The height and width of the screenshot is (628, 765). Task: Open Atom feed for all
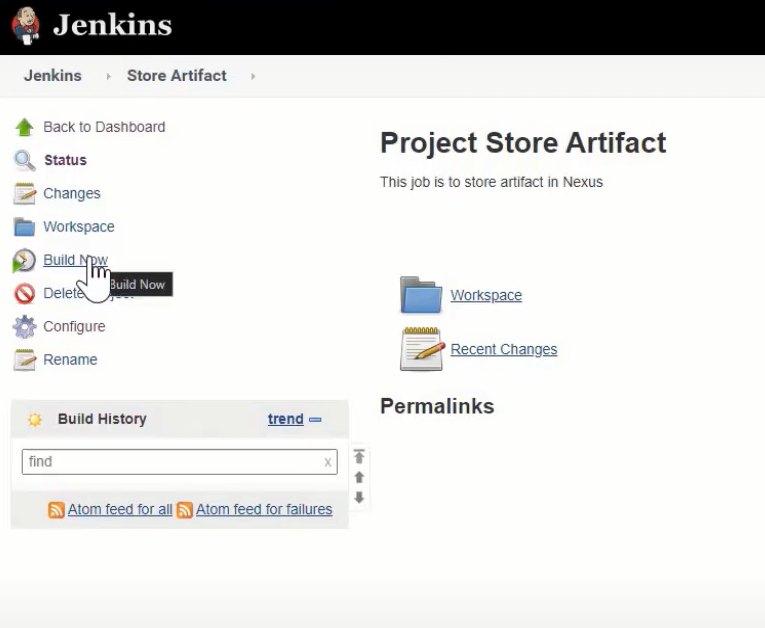click(x=120, y=509)
